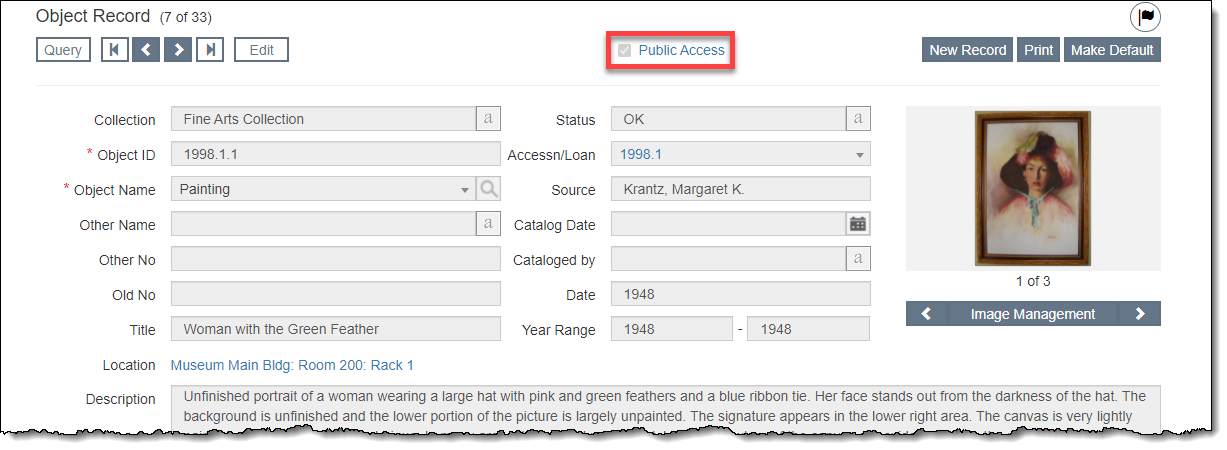This screenshot has height=450, width=1227.
Task: Expand the Object Name dropdown
Action: coord(464,189)
